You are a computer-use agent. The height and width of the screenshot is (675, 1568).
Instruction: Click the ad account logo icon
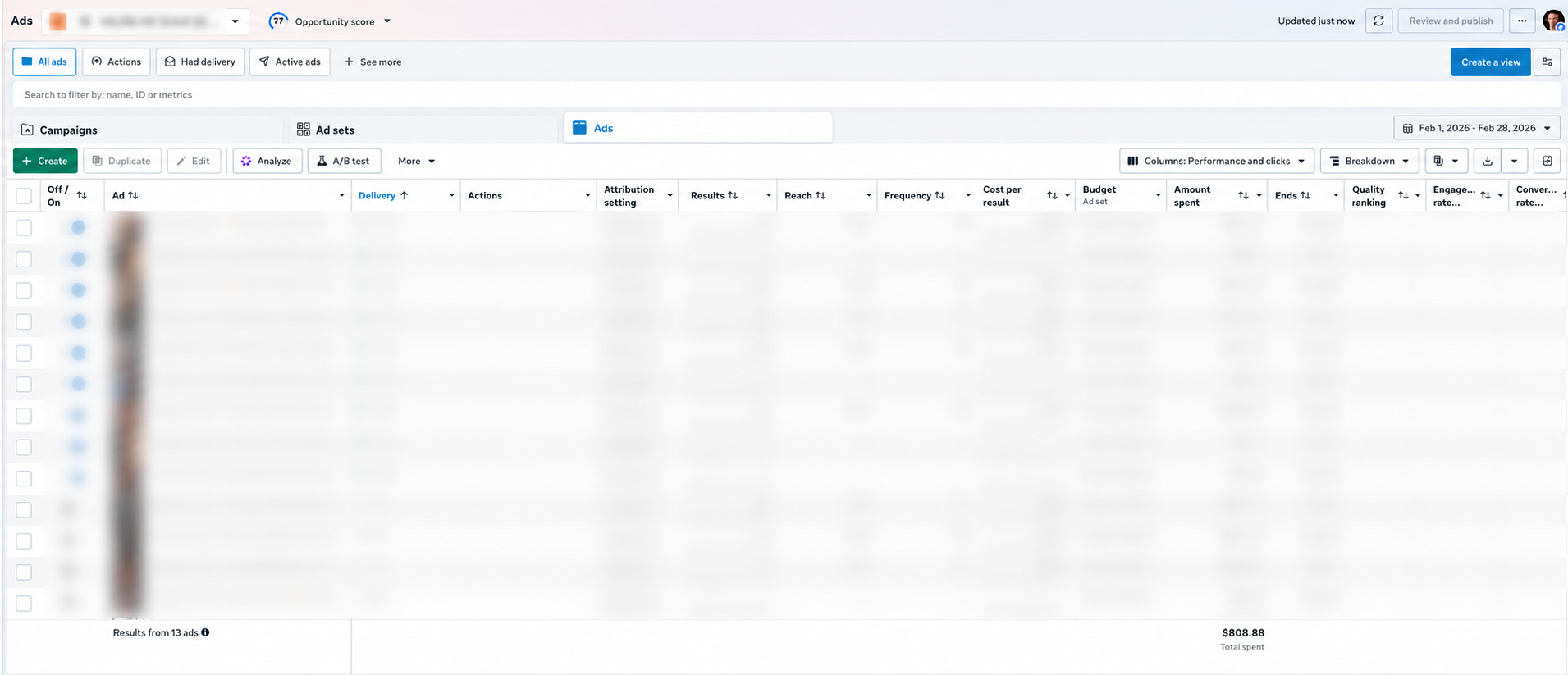pos(57,21)
